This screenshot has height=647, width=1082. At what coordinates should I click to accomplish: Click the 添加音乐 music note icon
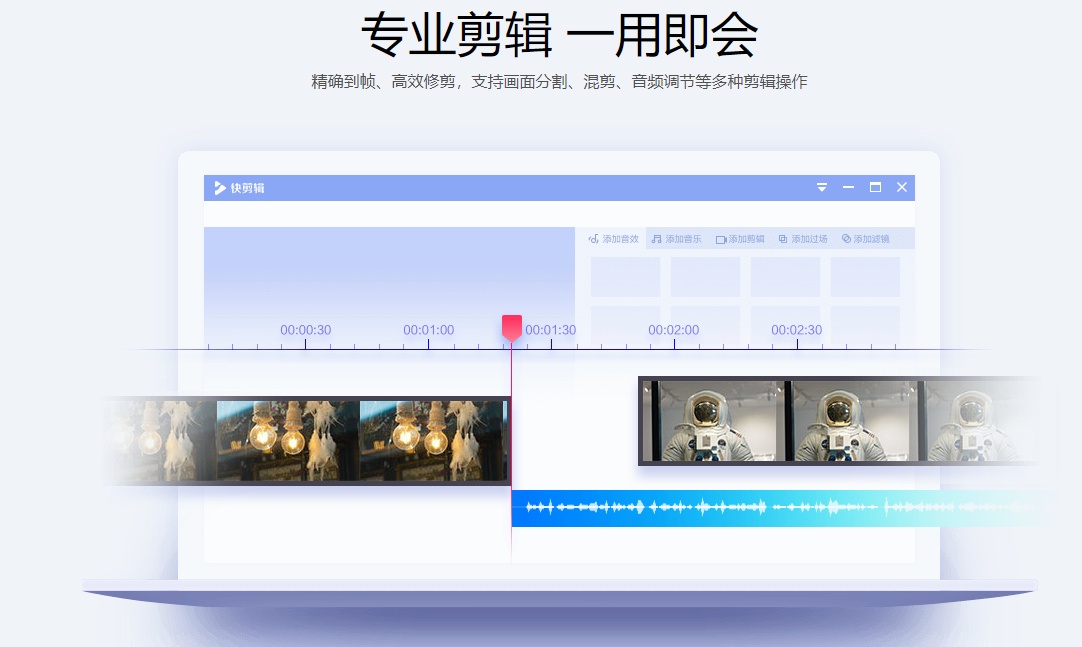click(656, 238)
